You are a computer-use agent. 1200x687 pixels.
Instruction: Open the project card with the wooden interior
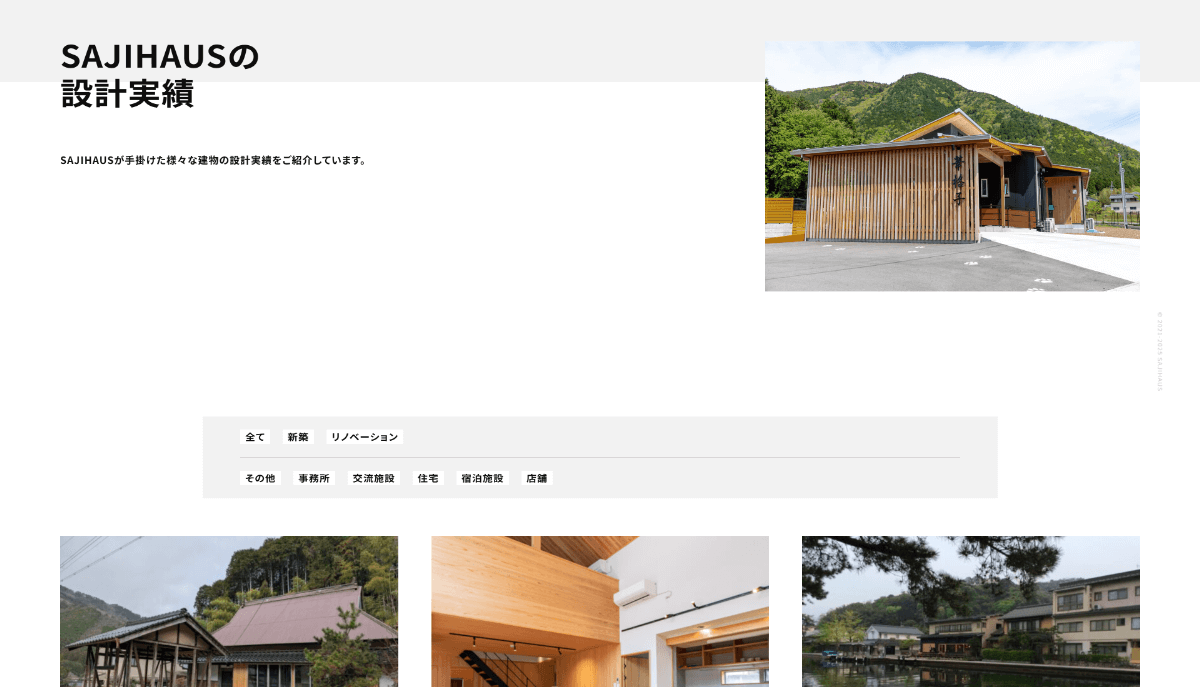600,611
